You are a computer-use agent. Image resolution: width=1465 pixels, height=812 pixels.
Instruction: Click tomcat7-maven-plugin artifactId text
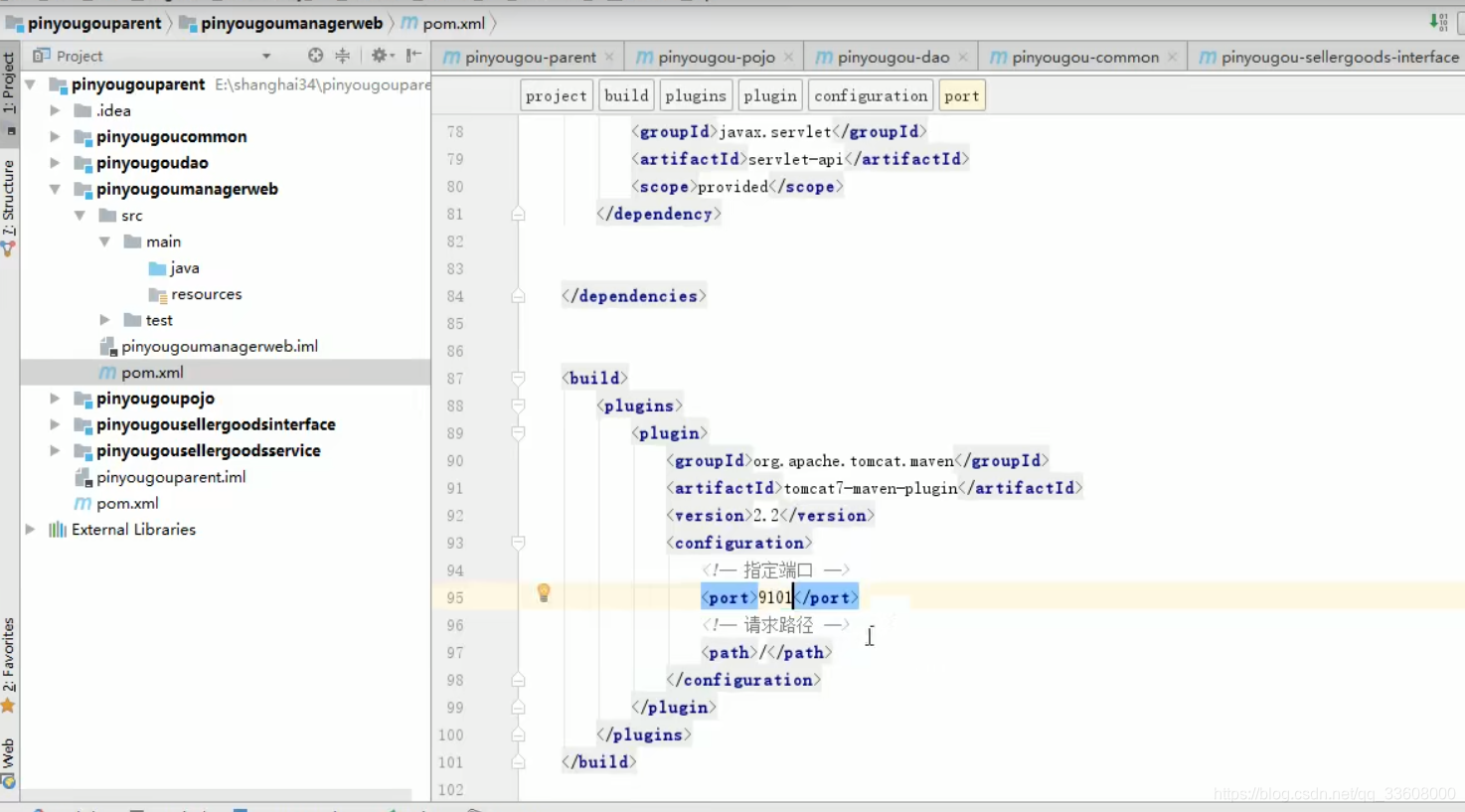pyautogui.click(x=871, y=488)
